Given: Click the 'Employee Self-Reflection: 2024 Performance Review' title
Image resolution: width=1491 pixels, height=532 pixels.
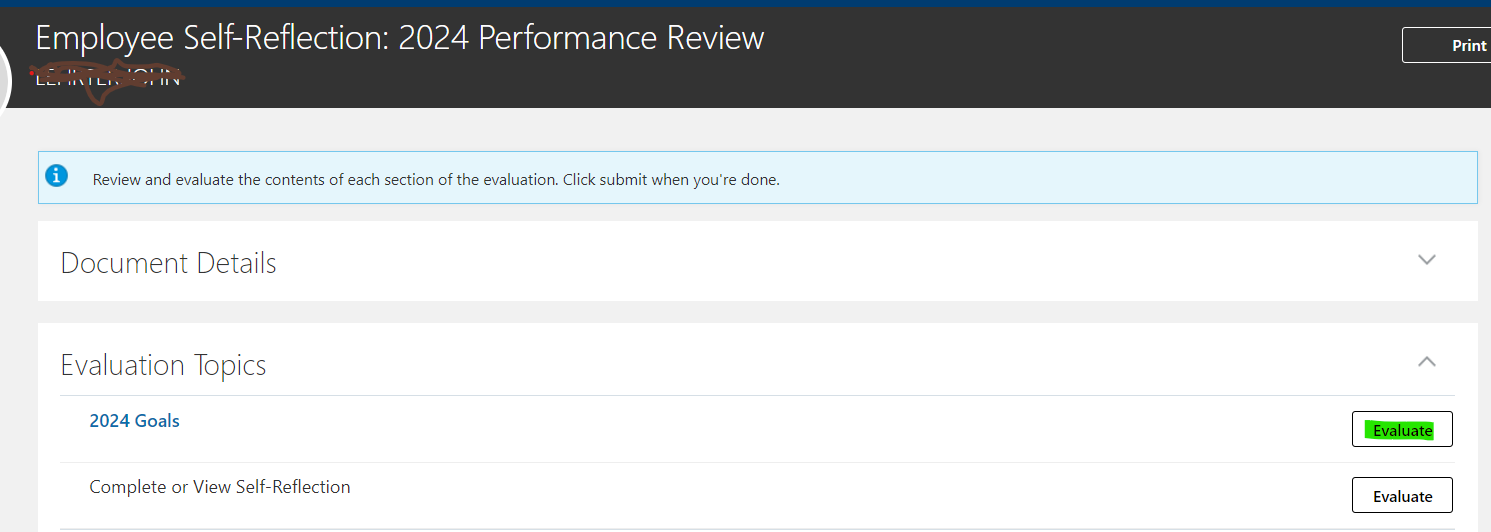Looking at the screenshot, I should pyautogui.click(x=400, y=38).
